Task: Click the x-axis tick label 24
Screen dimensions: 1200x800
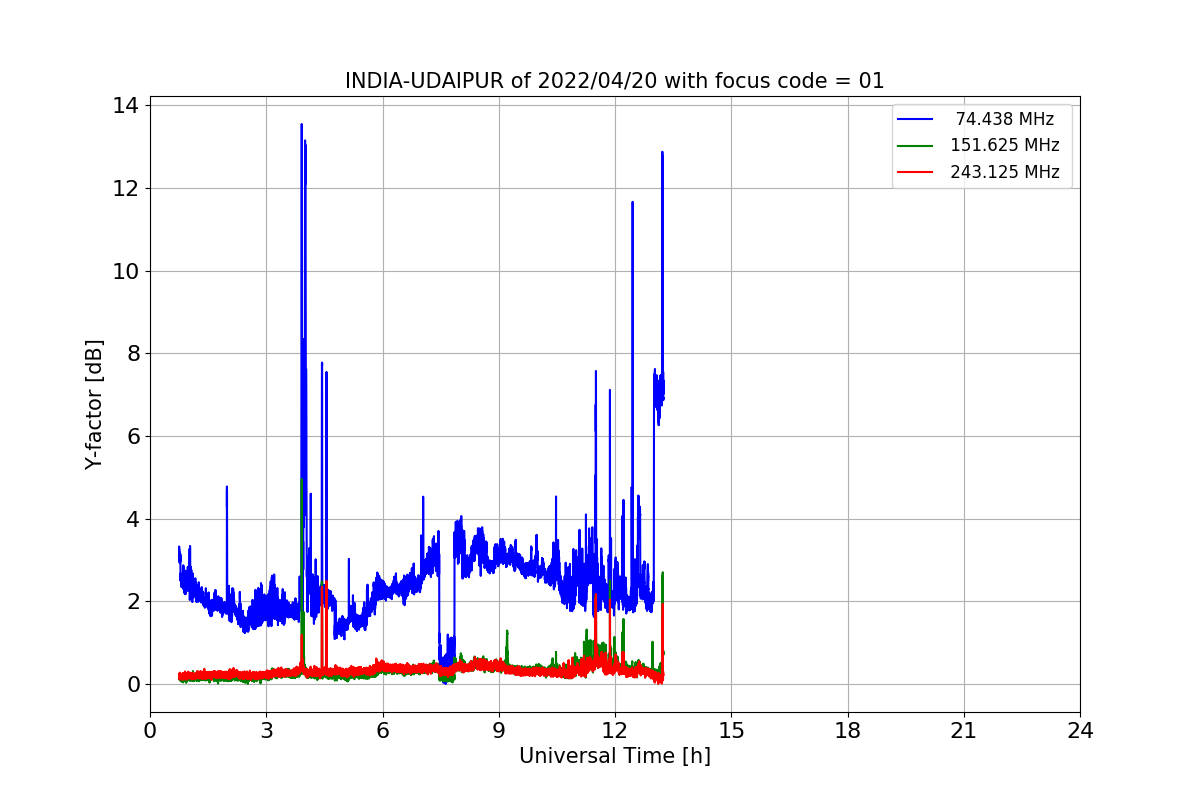Action: [1080, 731]
